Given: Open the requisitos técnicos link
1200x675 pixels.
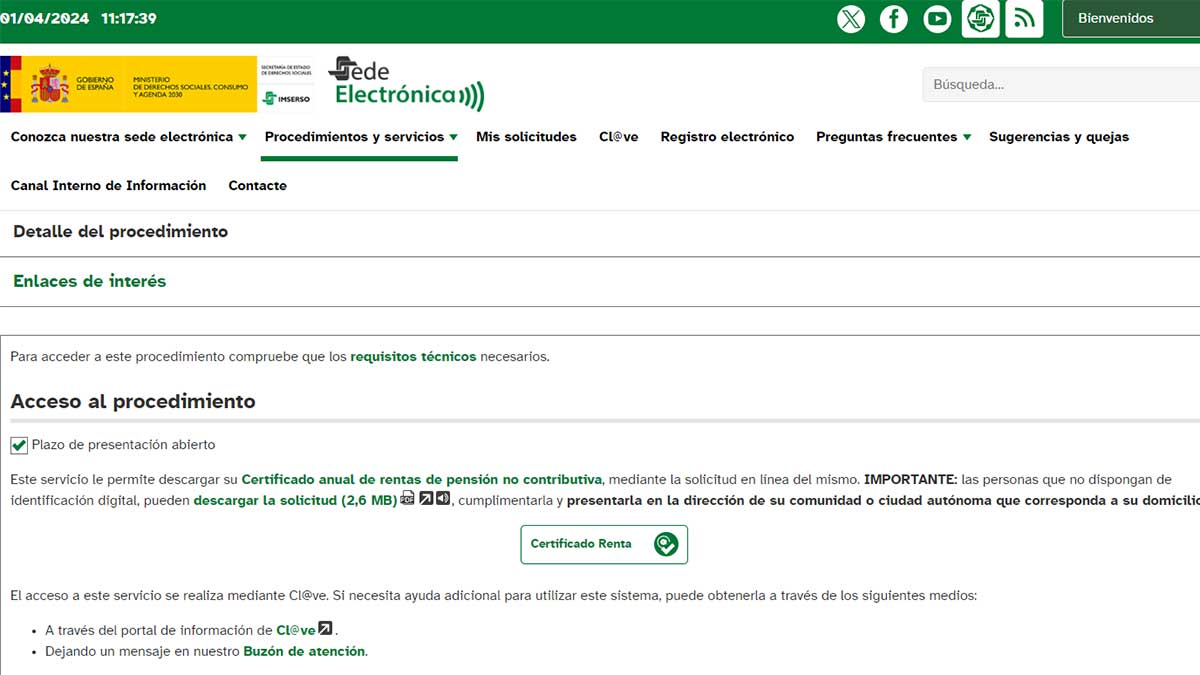Looking at the screenshot, I should click(412, 355).
